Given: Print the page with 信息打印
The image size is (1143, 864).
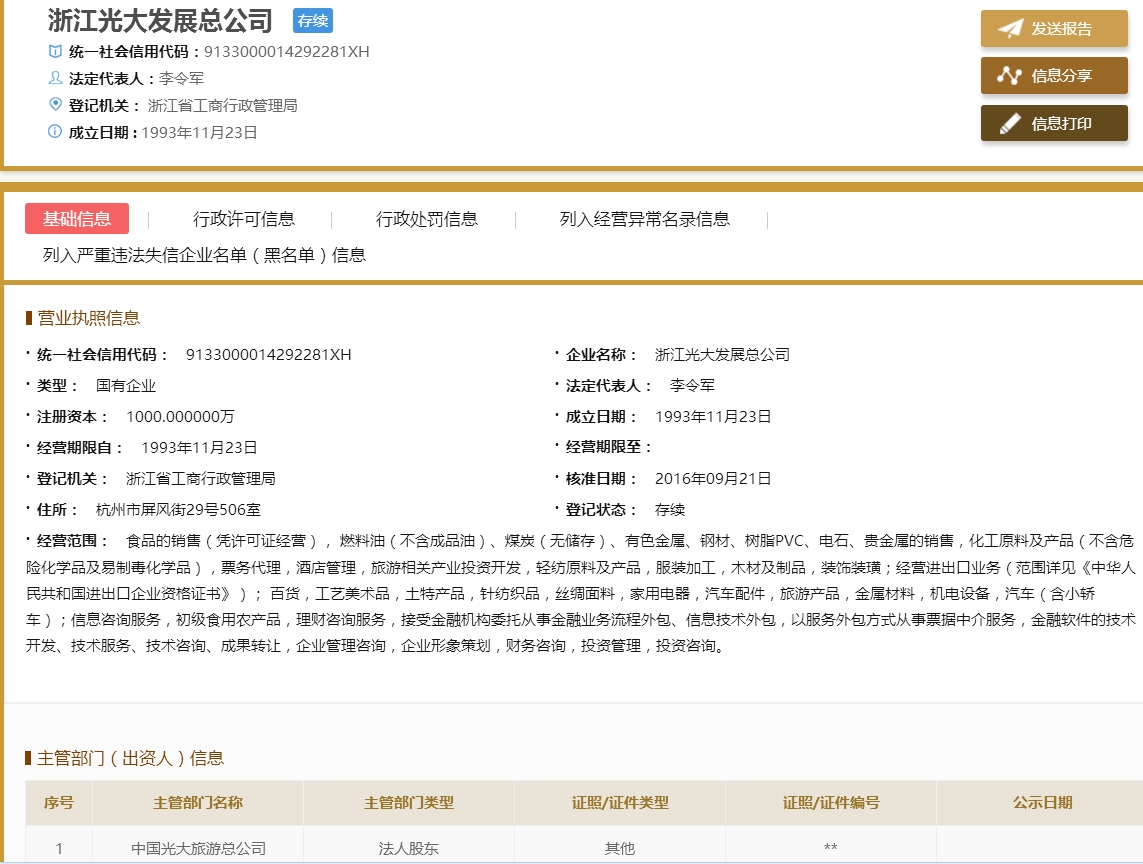Looking at the screenshot, I should click(x=1054, y=123).
